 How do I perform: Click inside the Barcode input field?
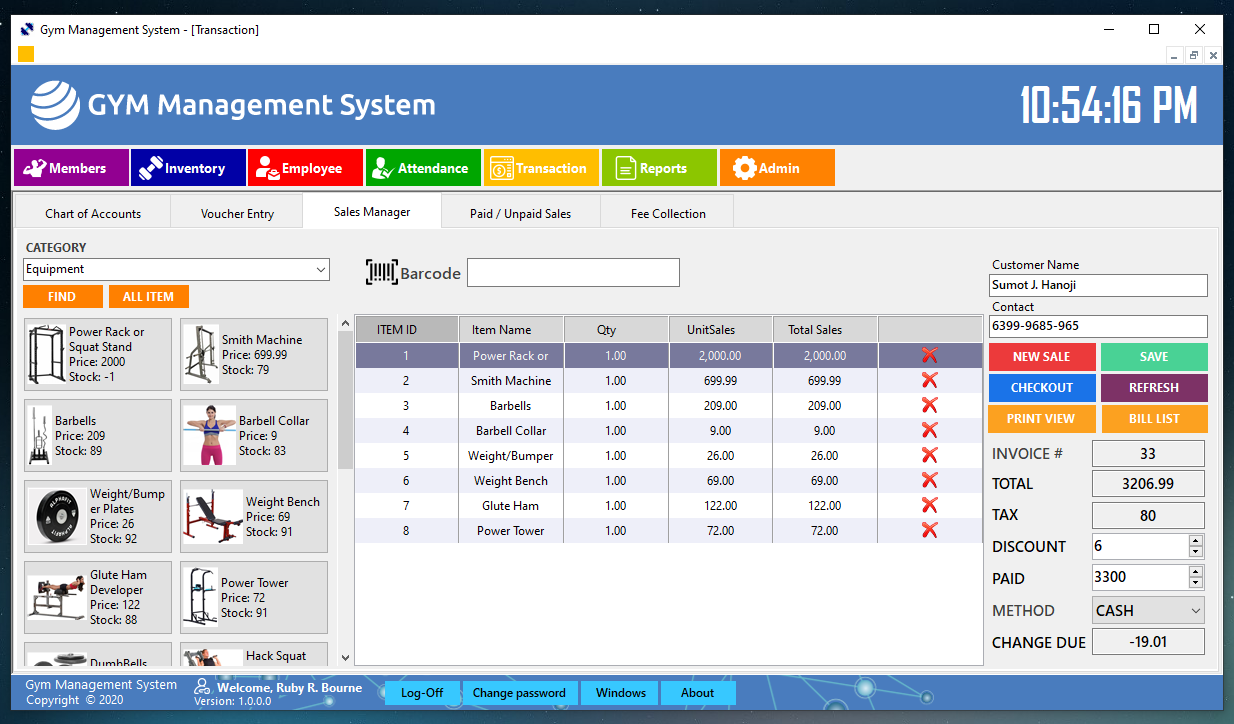click(573, 272)
